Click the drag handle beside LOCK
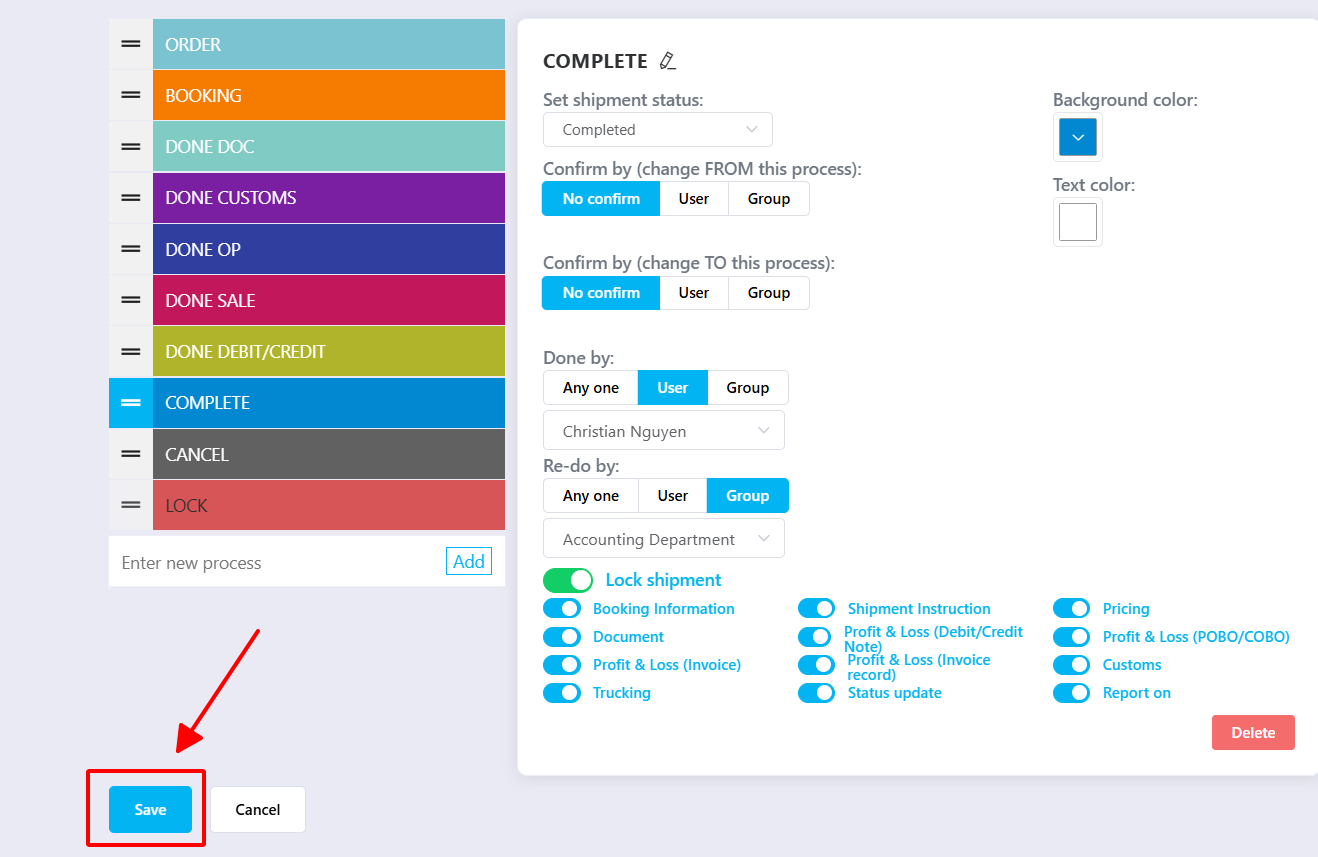This screenshot has width=1318, height=857. click(131, 505)
